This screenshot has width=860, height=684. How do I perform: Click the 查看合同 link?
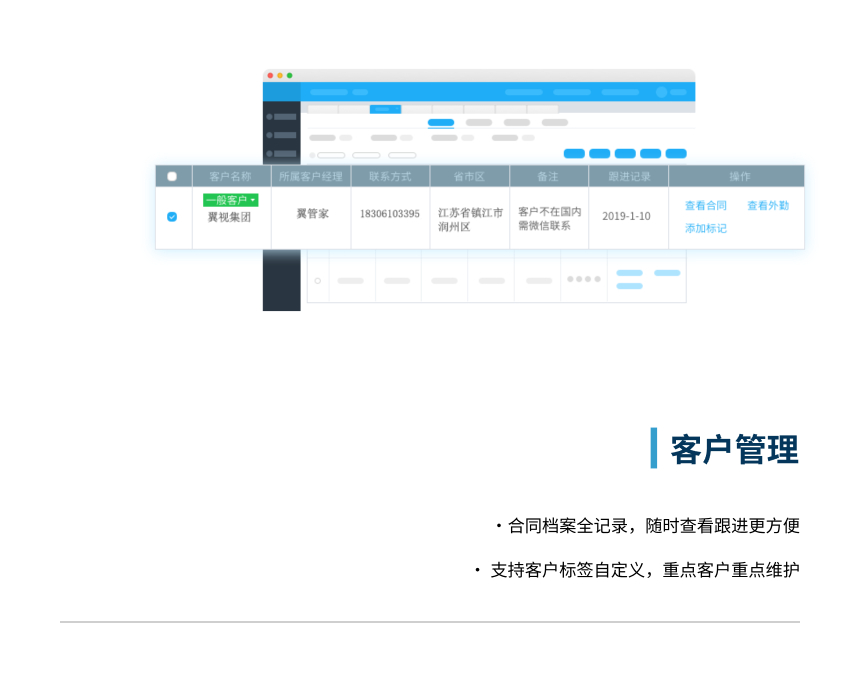705,206
